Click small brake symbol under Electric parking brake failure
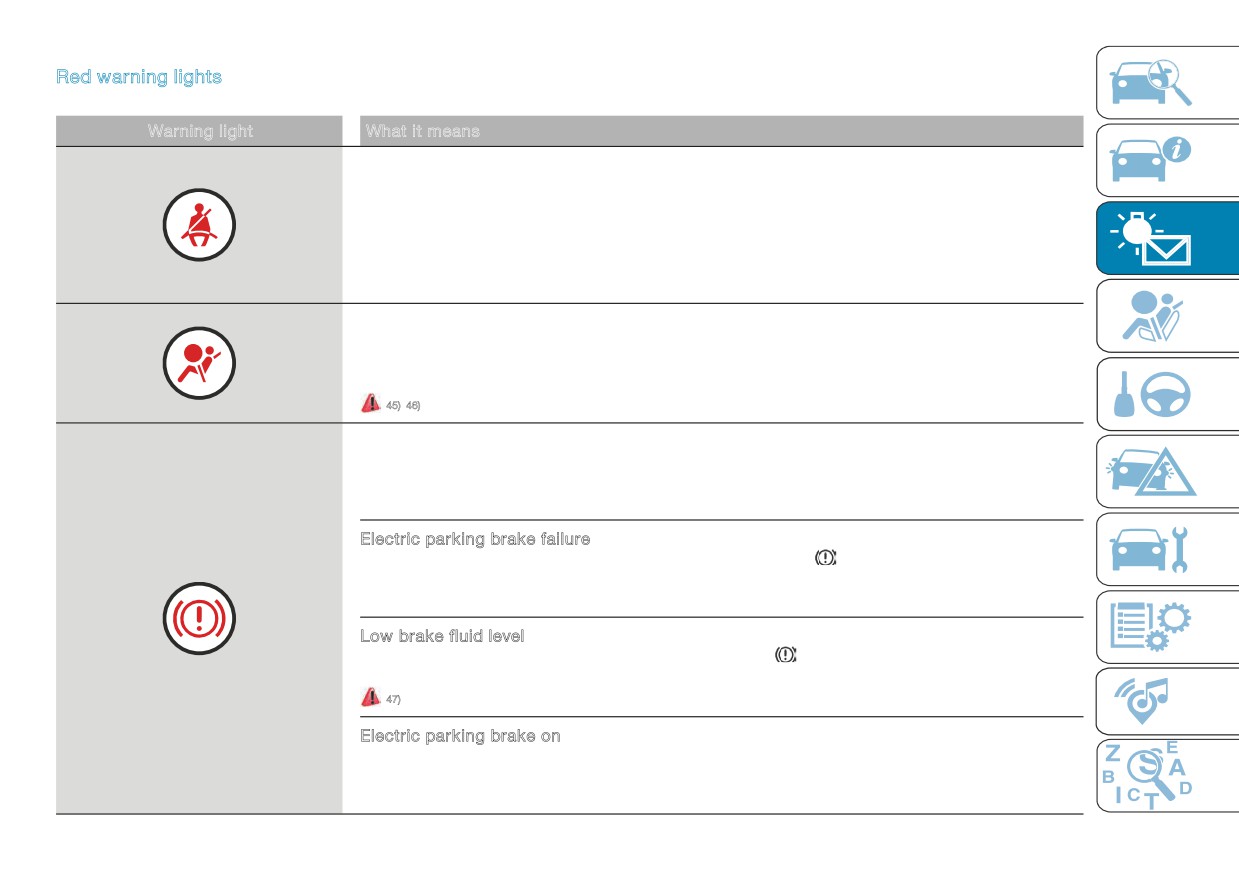The image size is (1239, 872). click(x=825, y=558)
